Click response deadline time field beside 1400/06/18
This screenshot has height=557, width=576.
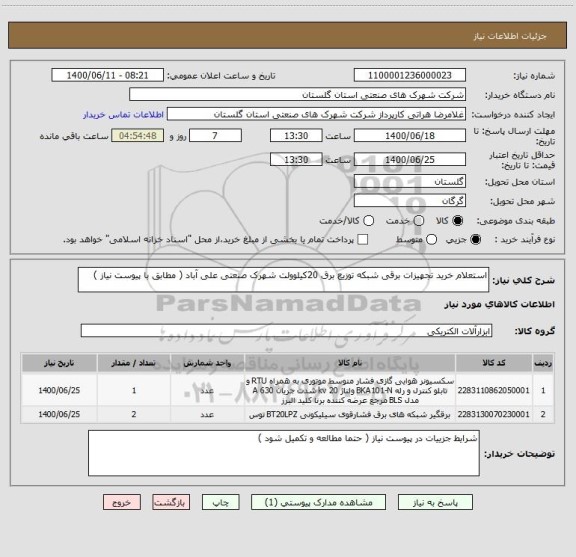tap(296, 136)
